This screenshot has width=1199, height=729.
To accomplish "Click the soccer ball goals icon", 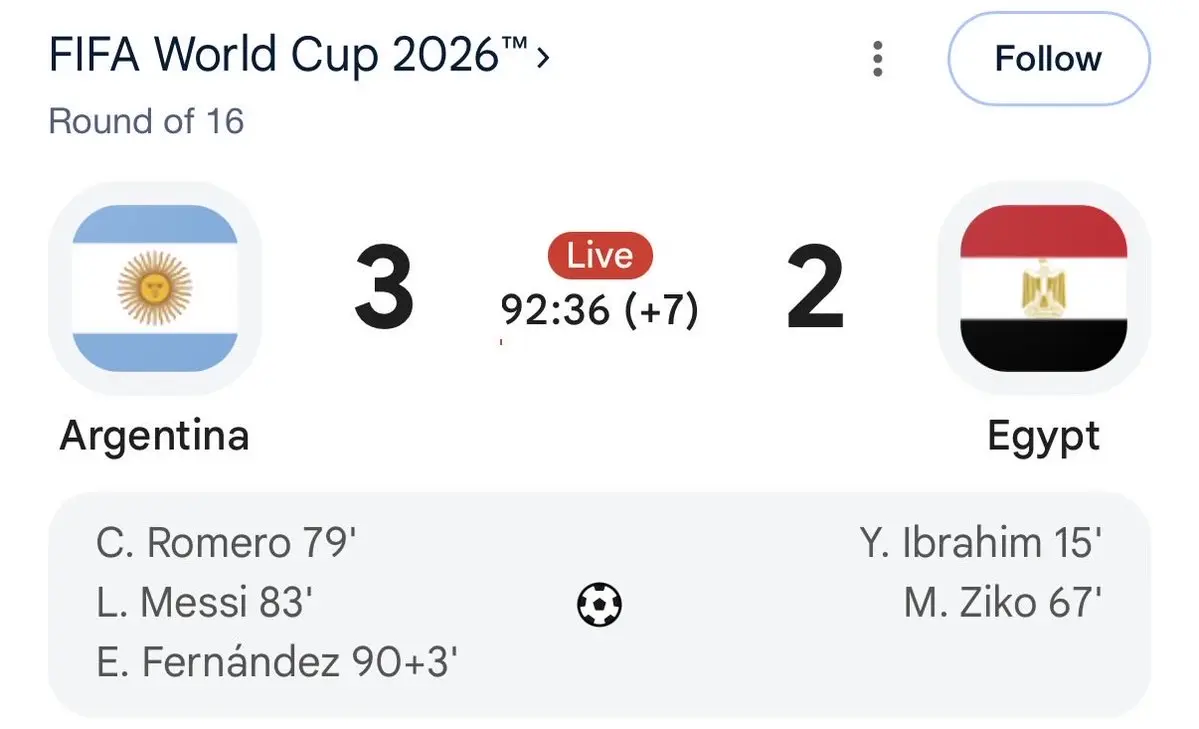I will (x=599, y=604).
